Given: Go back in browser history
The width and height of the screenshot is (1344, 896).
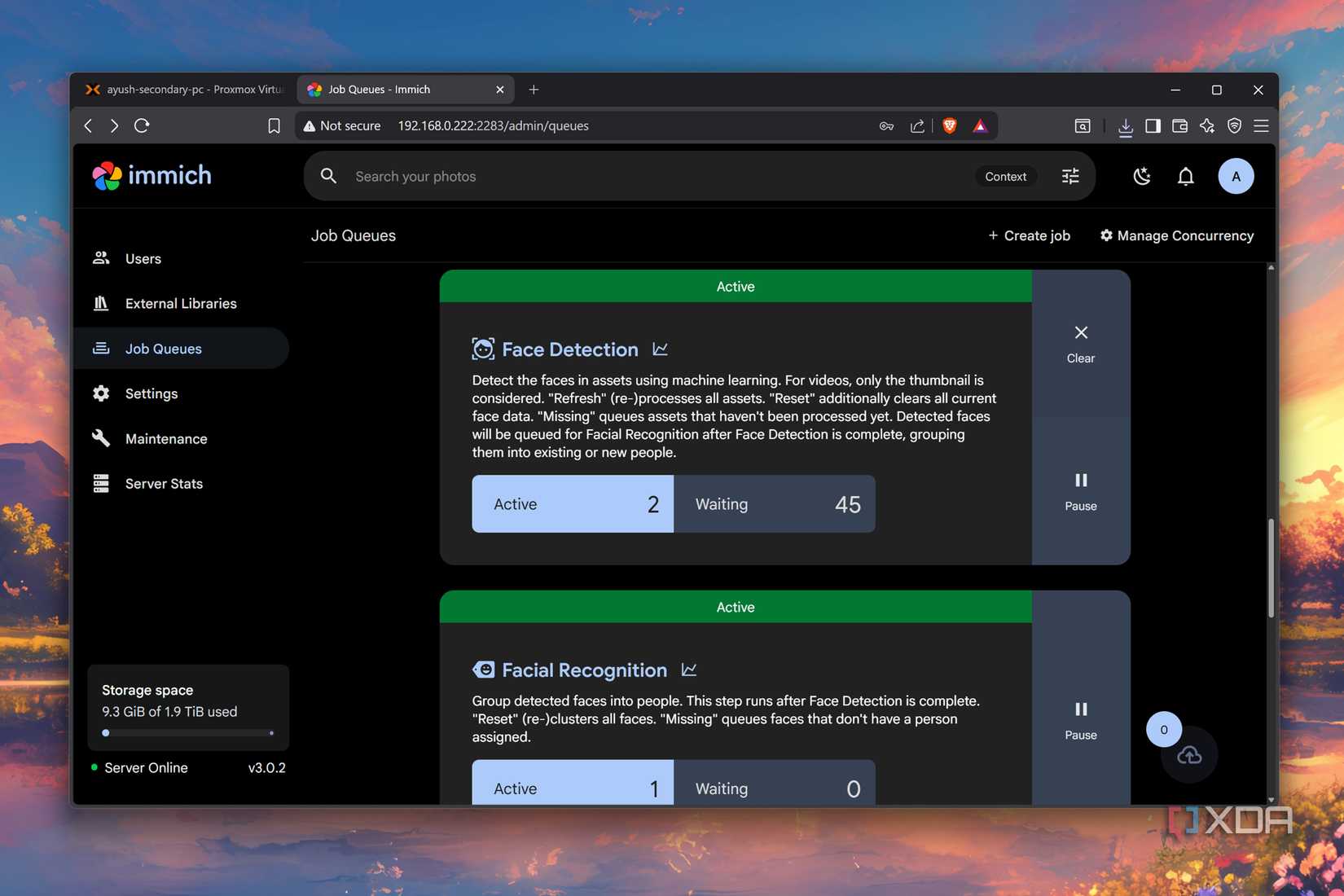Looking at the screenshot, I should click(x=89, y=125).
